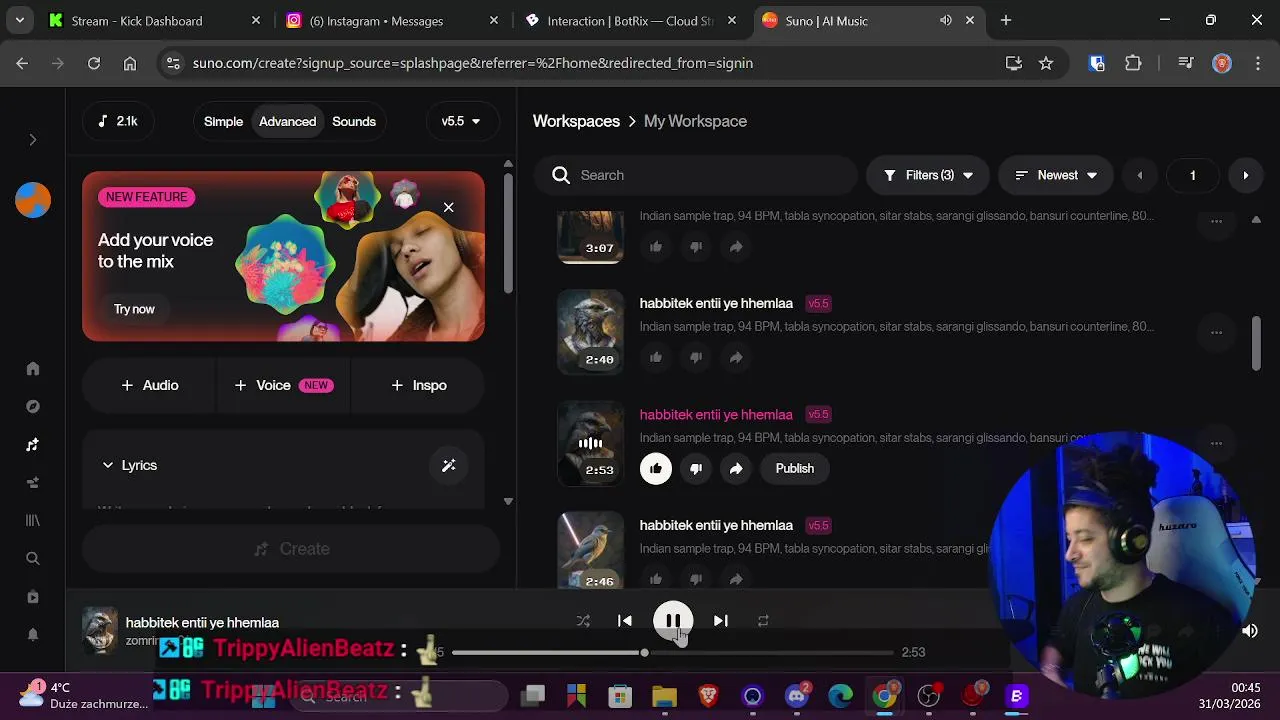
Task: Open the Suno Home sidebar icon
Action: pyautogui.click(x=33, y=368)
